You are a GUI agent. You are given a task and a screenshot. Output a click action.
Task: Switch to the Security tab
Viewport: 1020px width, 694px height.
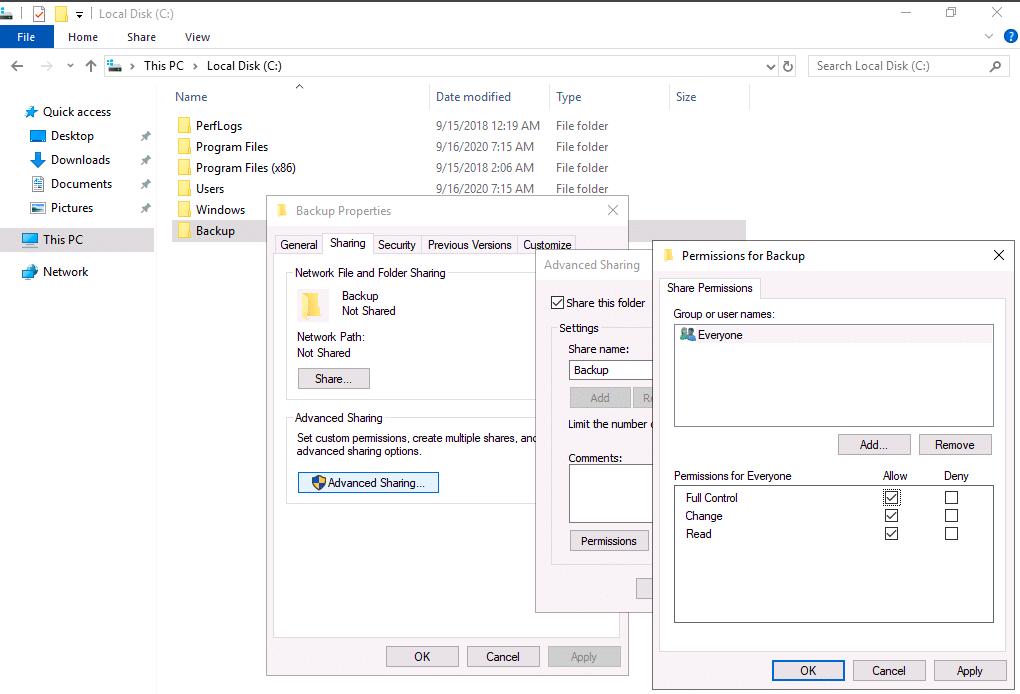tap(396, 245)
